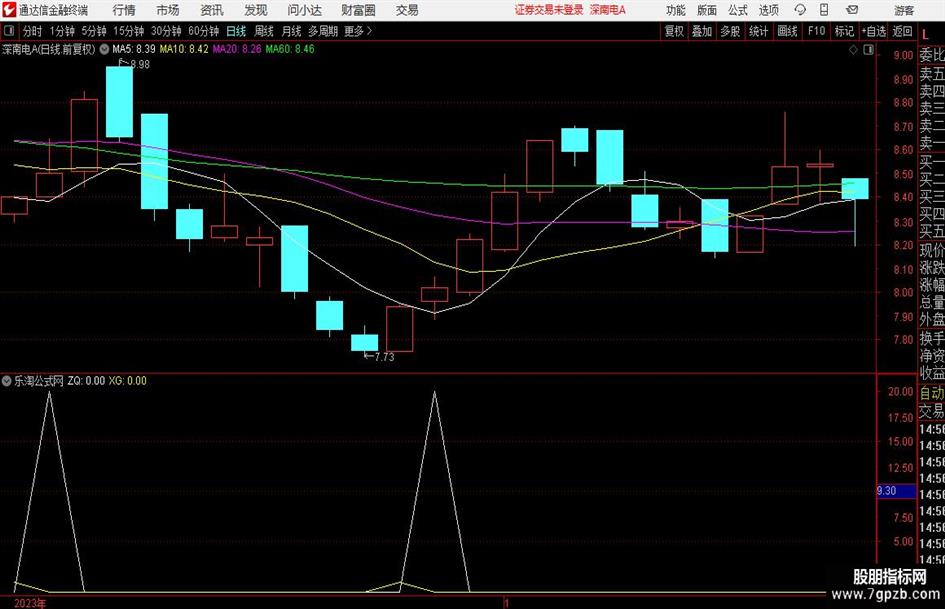
Task: Click the ZQ: 0.00 indicator value
Action: click(86, 380)
